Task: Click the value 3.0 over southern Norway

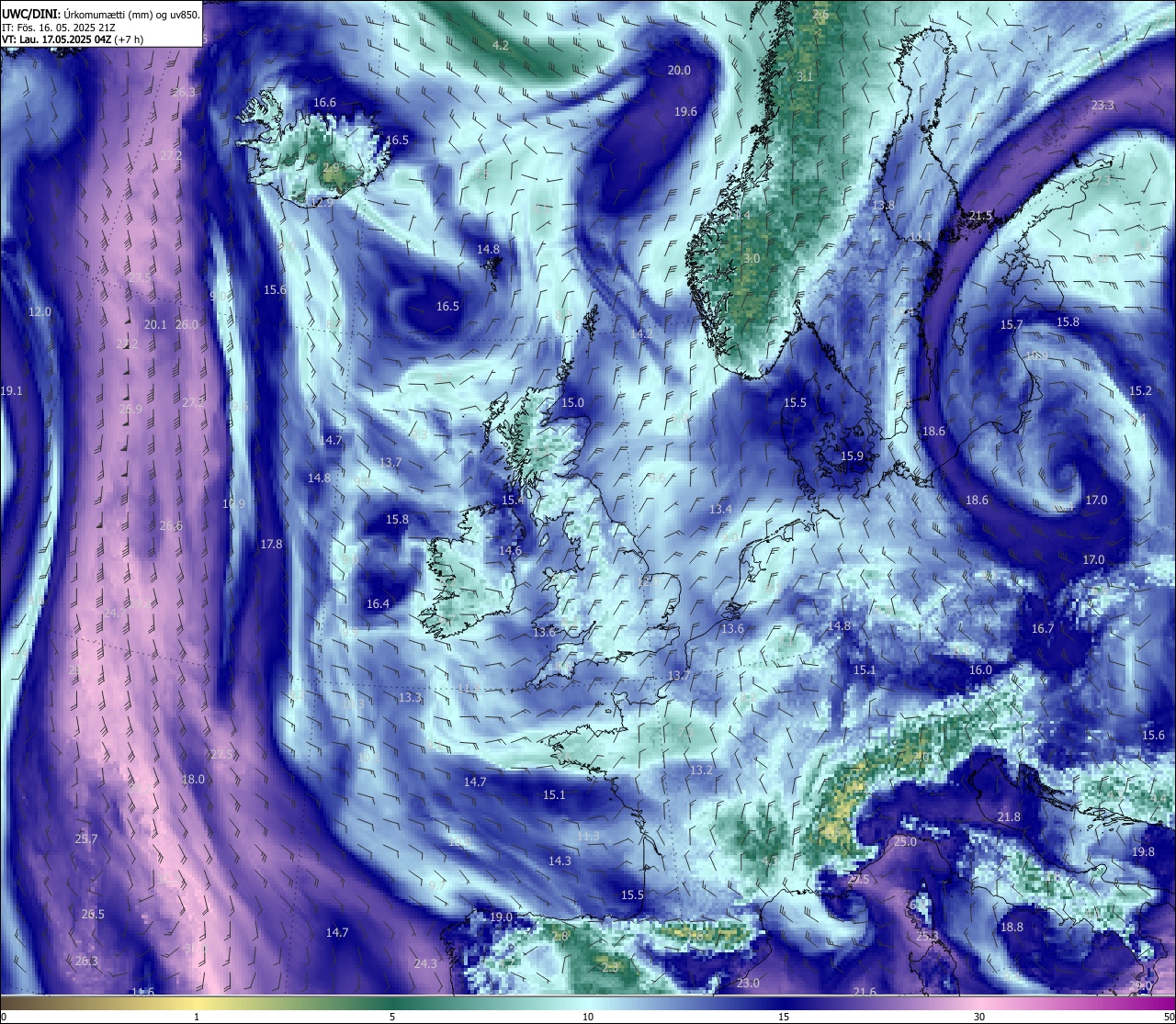Action: pyautogui.click(x=752, y=259)
